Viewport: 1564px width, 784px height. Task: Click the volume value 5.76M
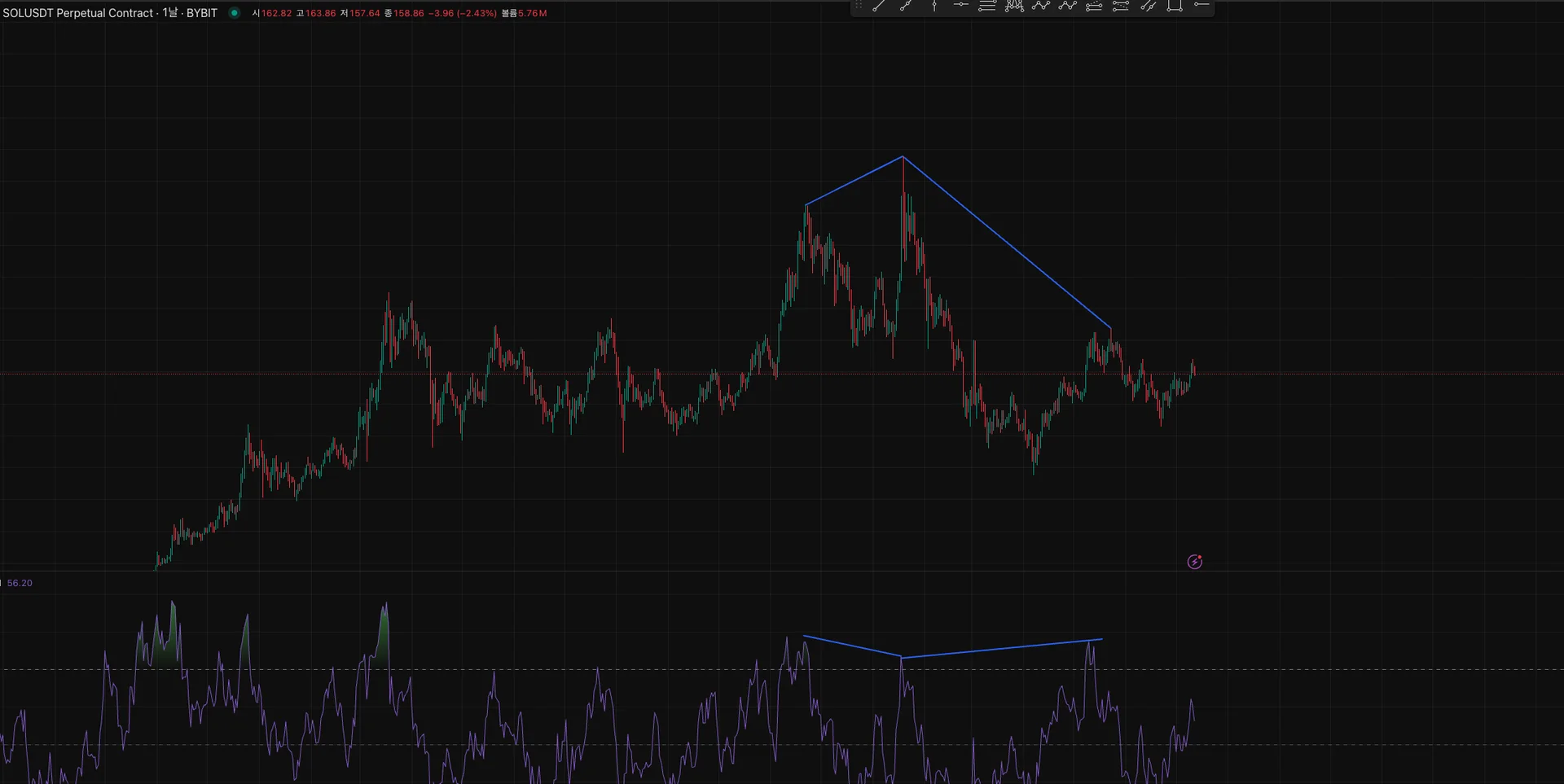532,13
